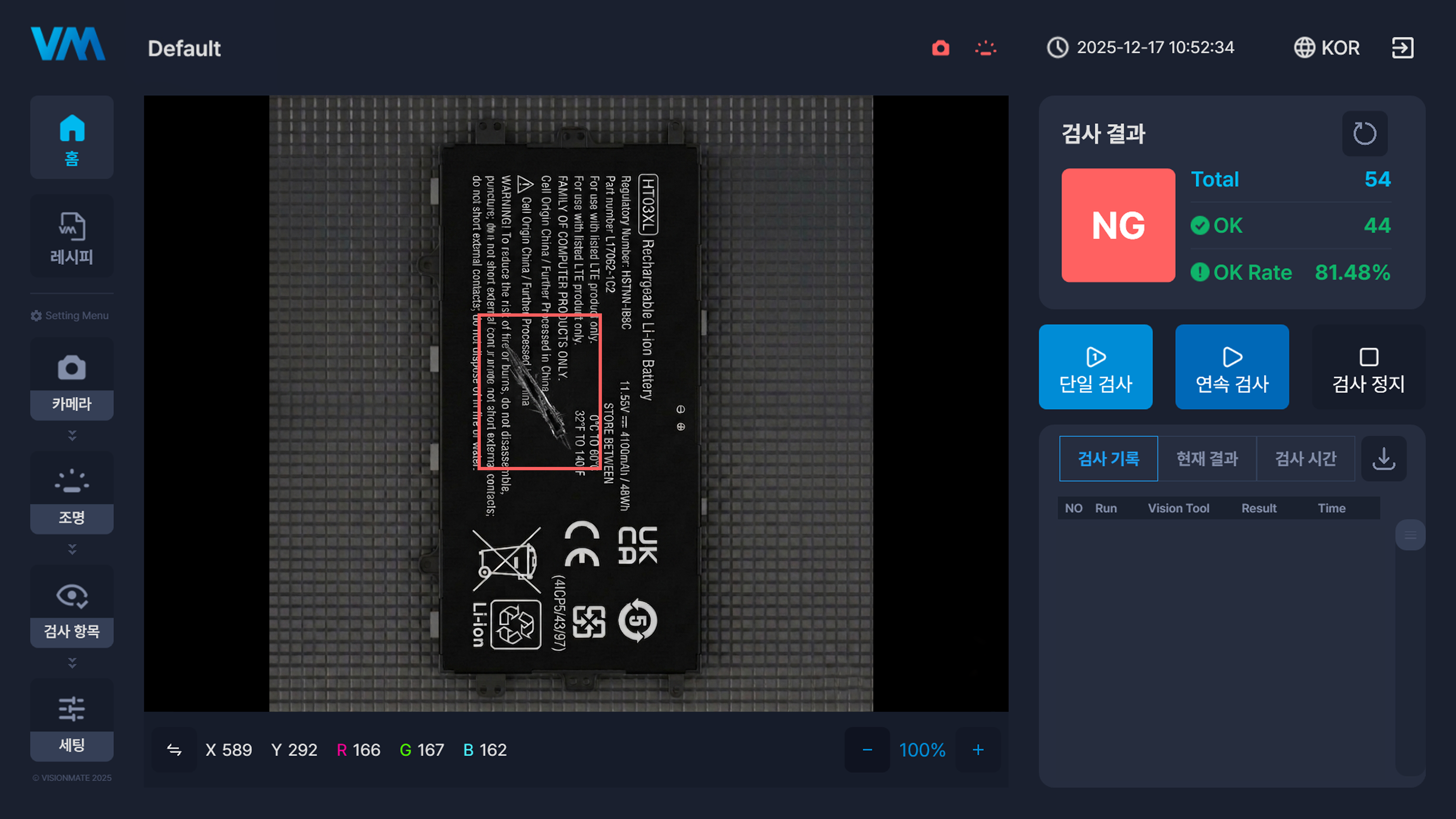
Task: Open the Home (홈) page
Action: (72, 137)
